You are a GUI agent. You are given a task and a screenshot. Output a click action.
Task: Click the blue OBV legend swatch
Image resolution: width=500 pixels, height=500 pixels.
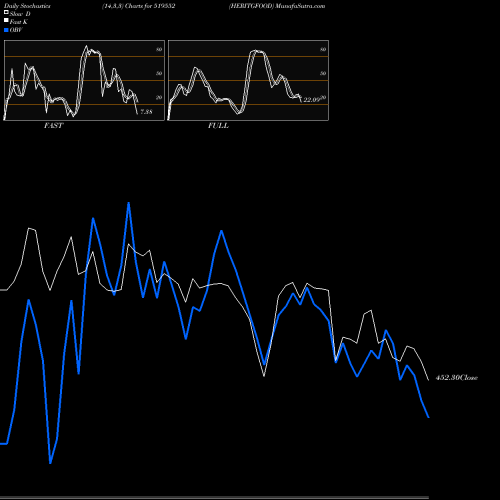pos(6,30)
